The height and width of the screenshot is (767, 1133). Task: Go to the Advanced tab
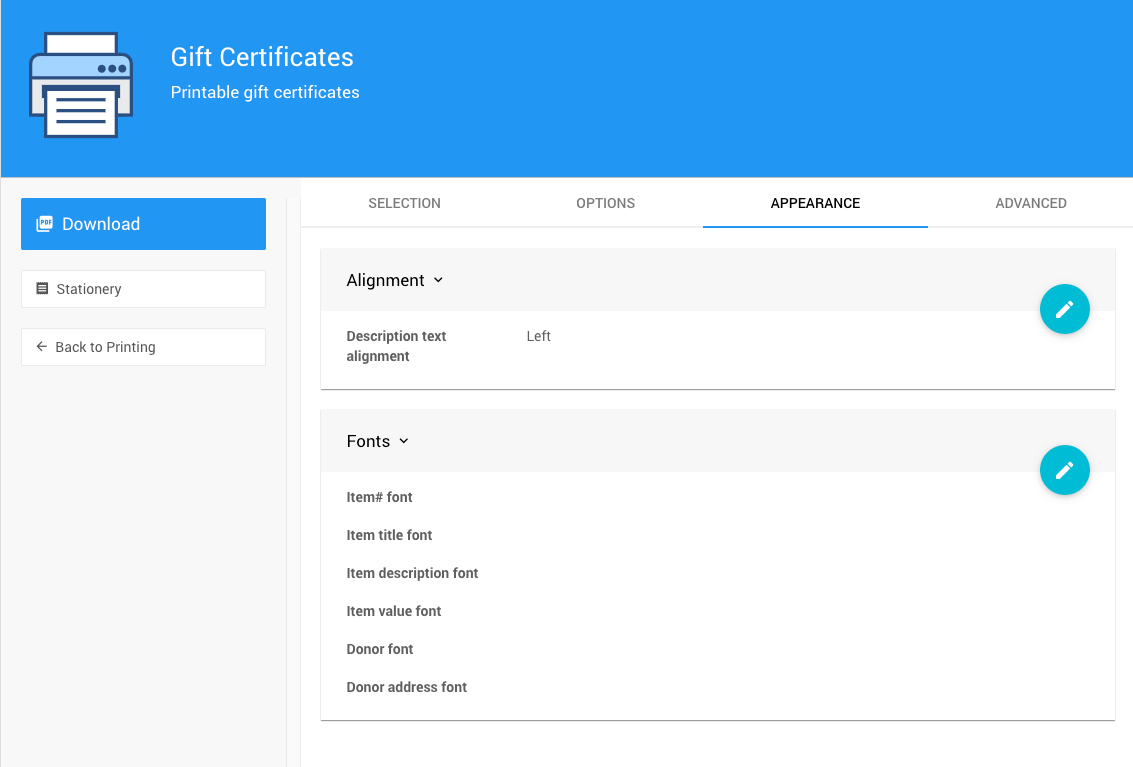point(1030,203)
